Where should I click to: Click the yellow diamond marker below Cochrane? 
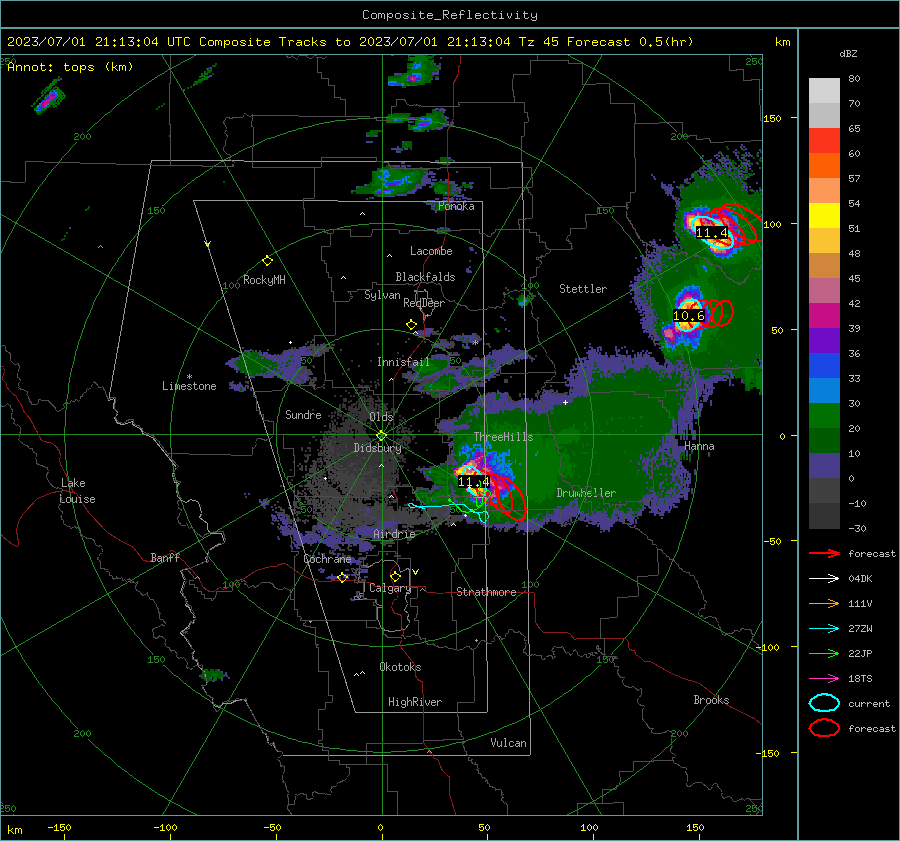coord(342,578)
